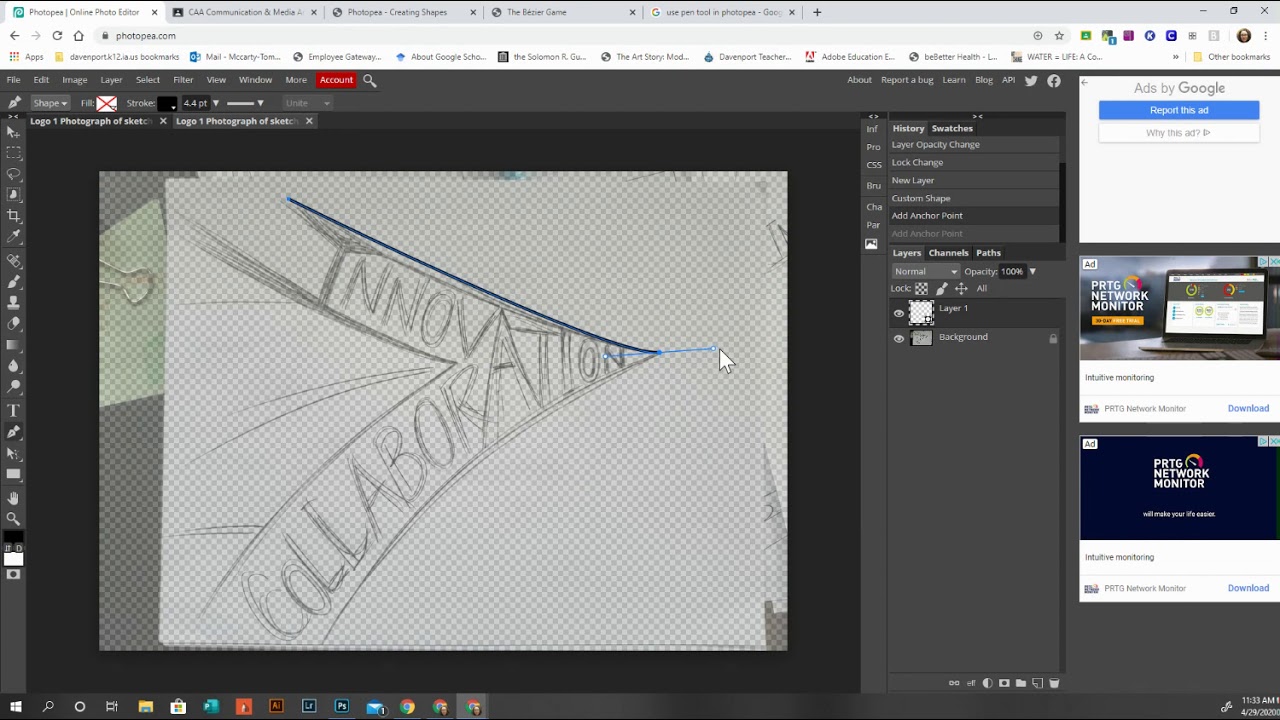Image resolution: width=1280 pixels, height=720 pixels.
Task: Choose the Path Select tool
Action: point(13,453)
